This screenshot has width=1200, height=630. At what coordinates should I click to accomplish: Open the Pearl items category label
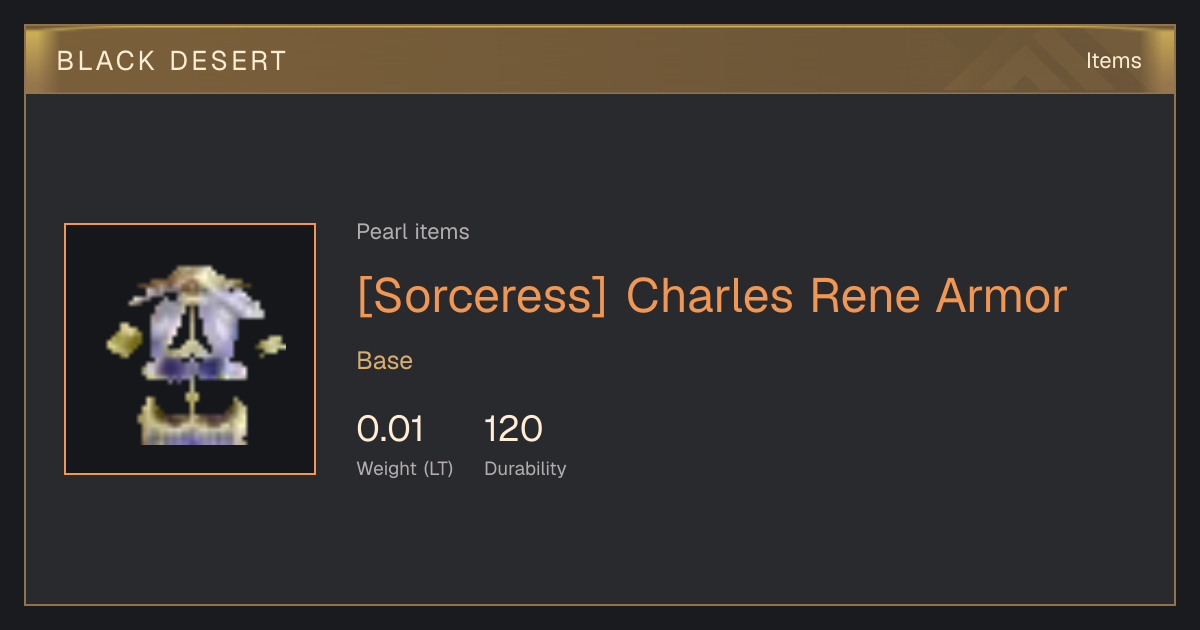click(x=413, y=232)
